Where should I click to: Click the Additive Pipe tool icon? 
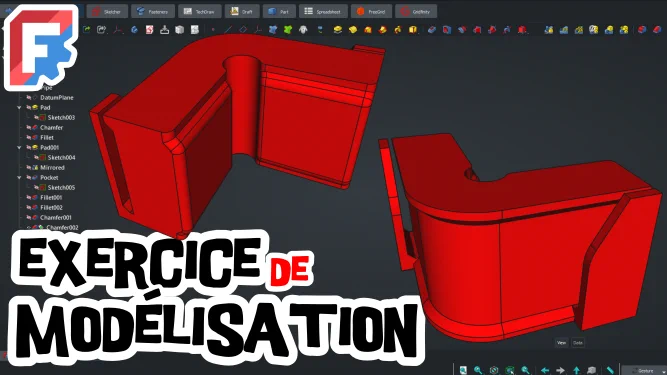pyautogui.click(x=382, y=30)
